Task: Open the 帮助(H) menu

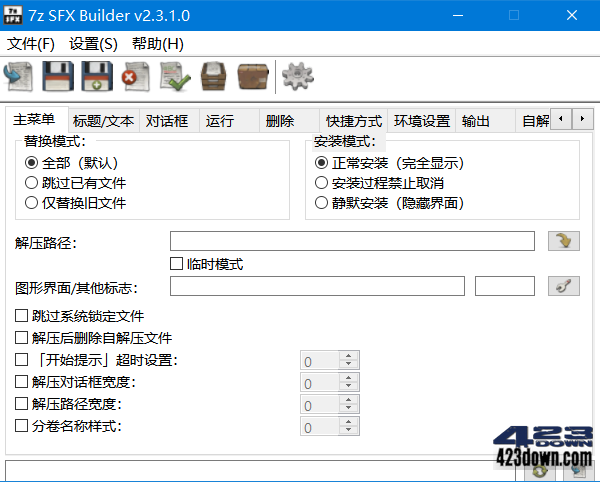Action: [x=157, y=44]
